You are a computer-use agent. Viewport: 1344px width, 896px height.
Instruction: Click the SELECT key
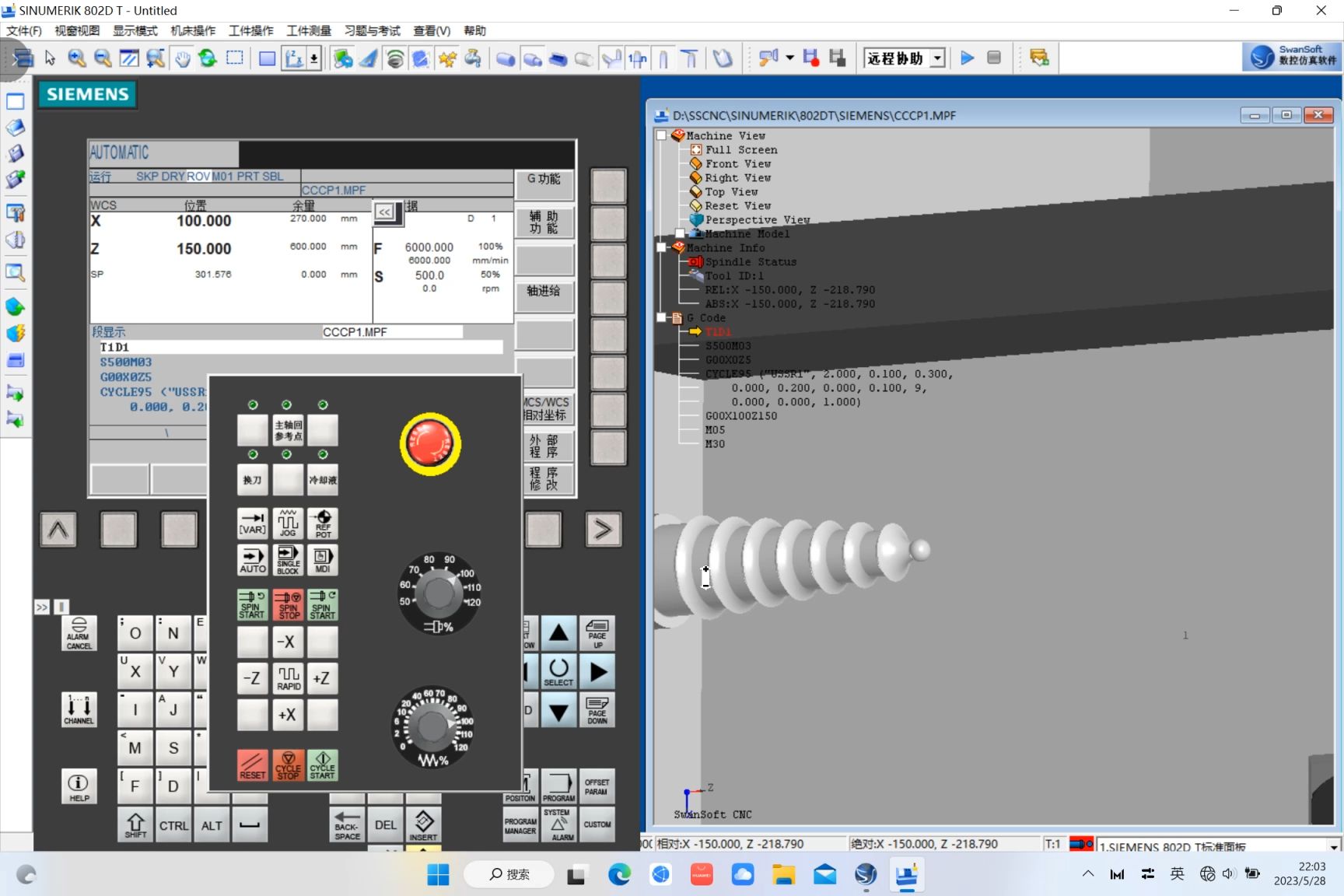pos(558,672)
